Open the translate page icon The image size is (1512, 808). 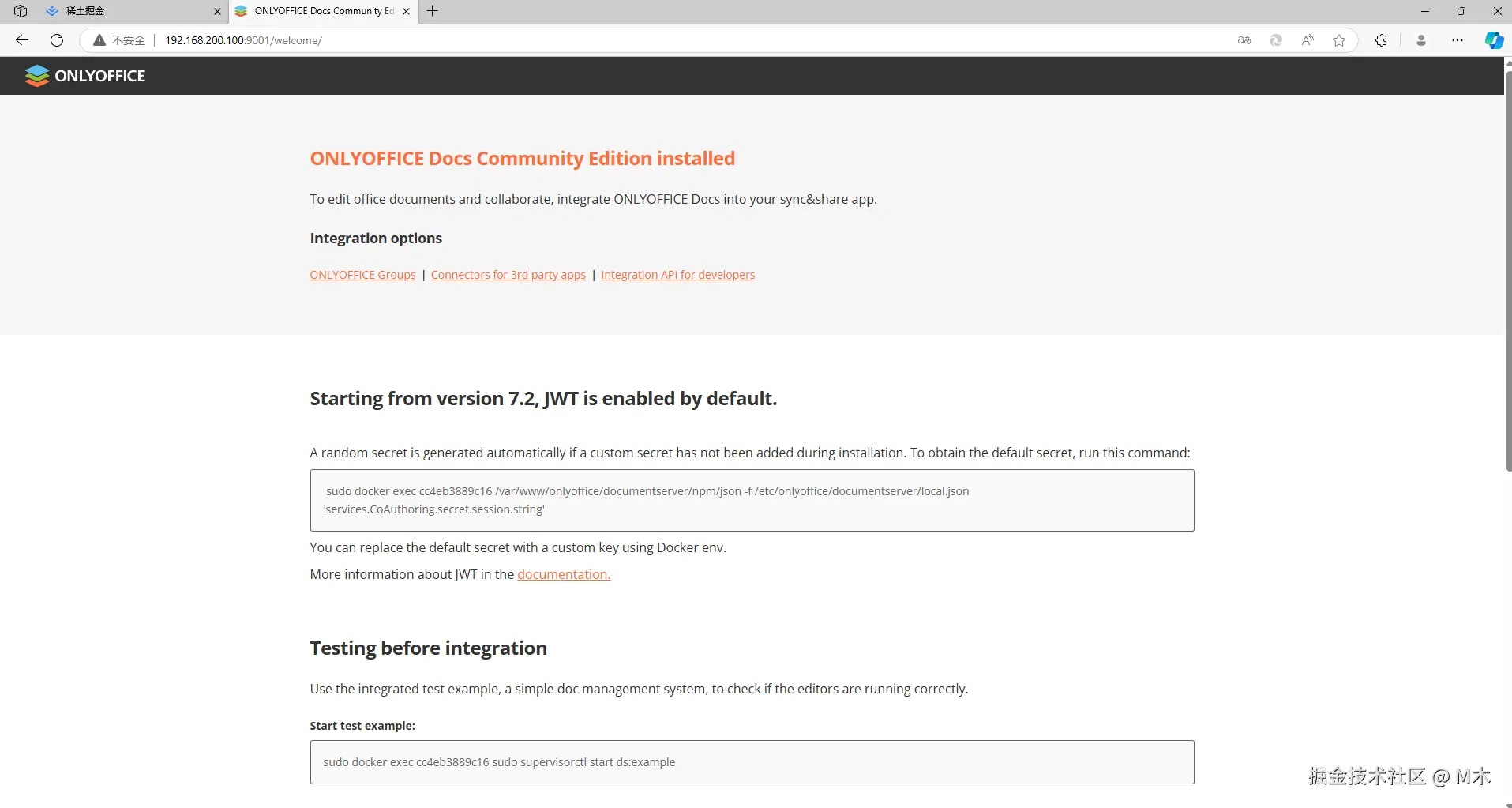click(1244, 40)
